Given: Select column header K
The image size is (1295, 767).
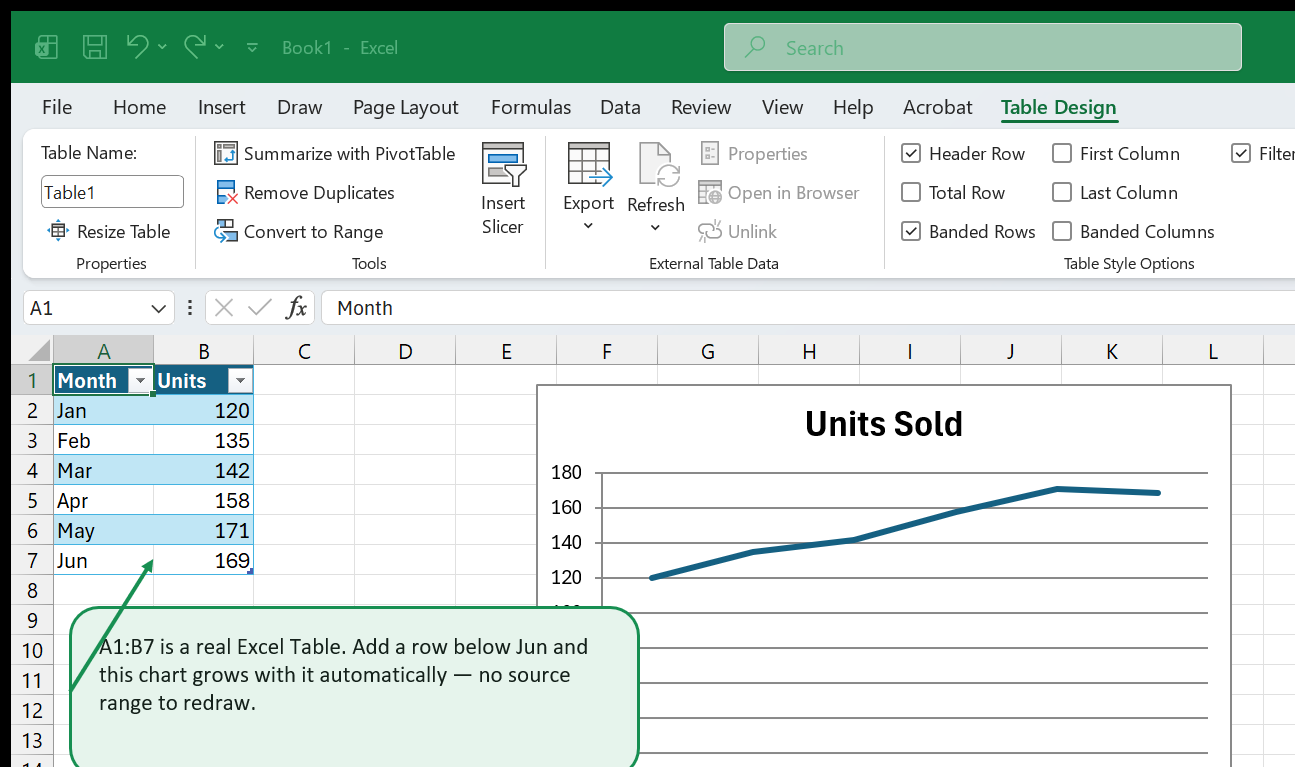Looking at the screenshot, I should click(x=1112, y=351).
